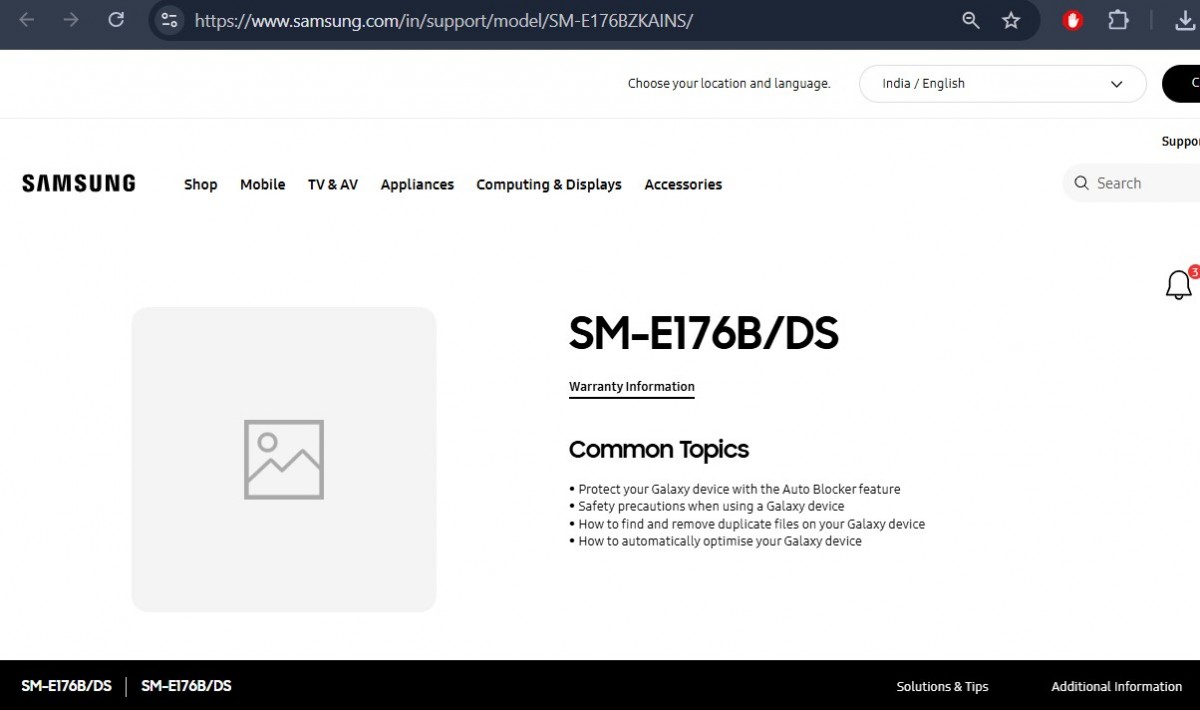Open Auto Blocker feature topic link
This screenshot has width=1200, height=710.
[739, 489]
